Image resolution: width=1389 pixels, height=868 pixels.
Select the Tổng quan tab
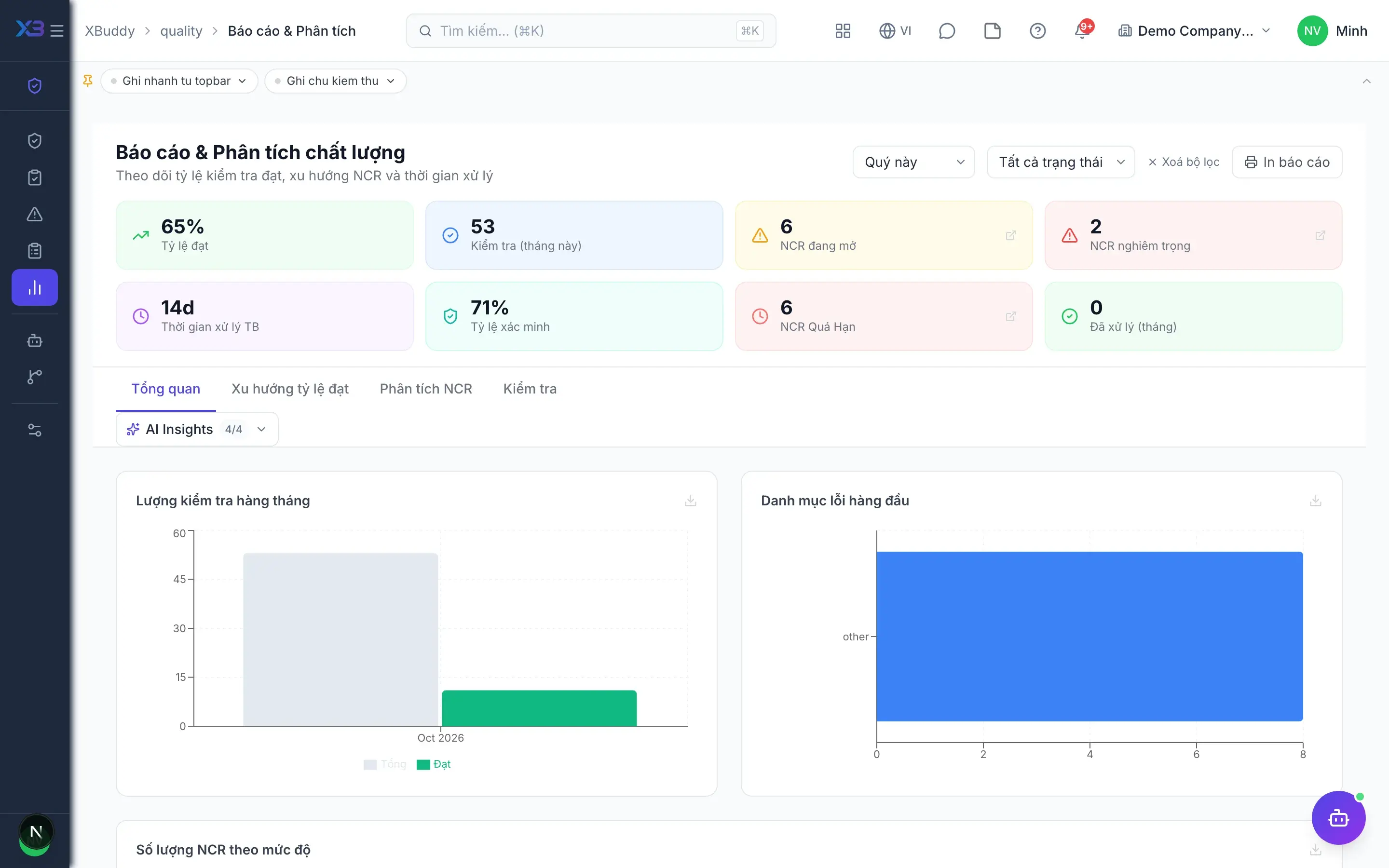[x=166, y=389]
